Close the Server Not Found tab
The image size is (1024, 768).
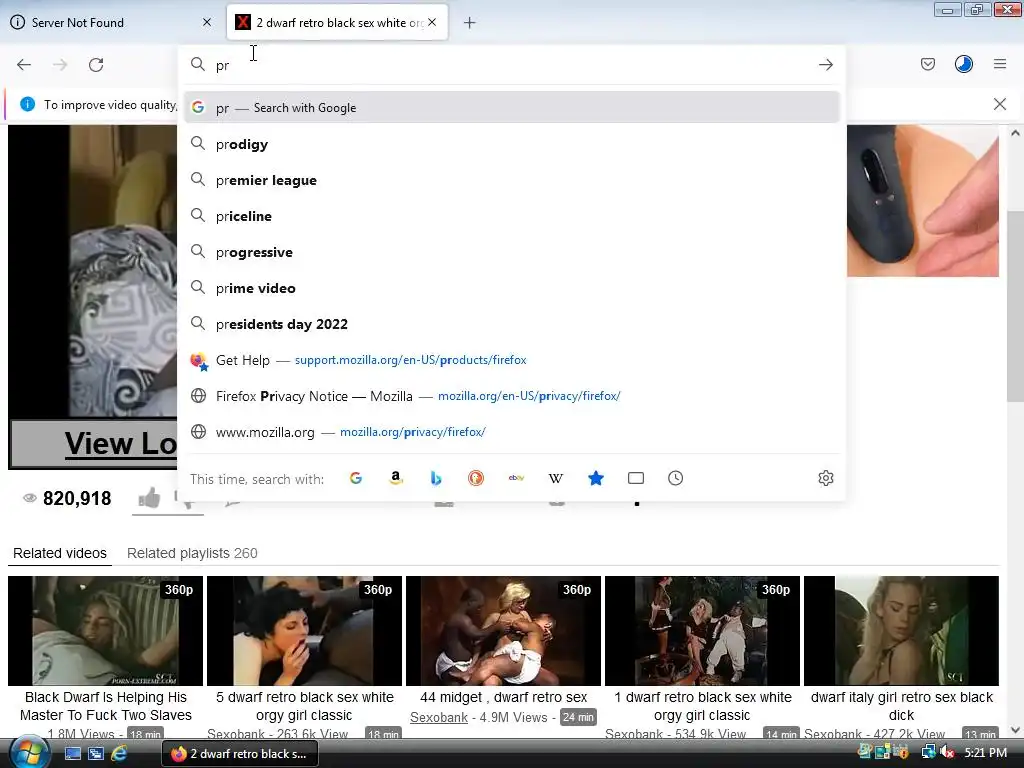[207, 22]
